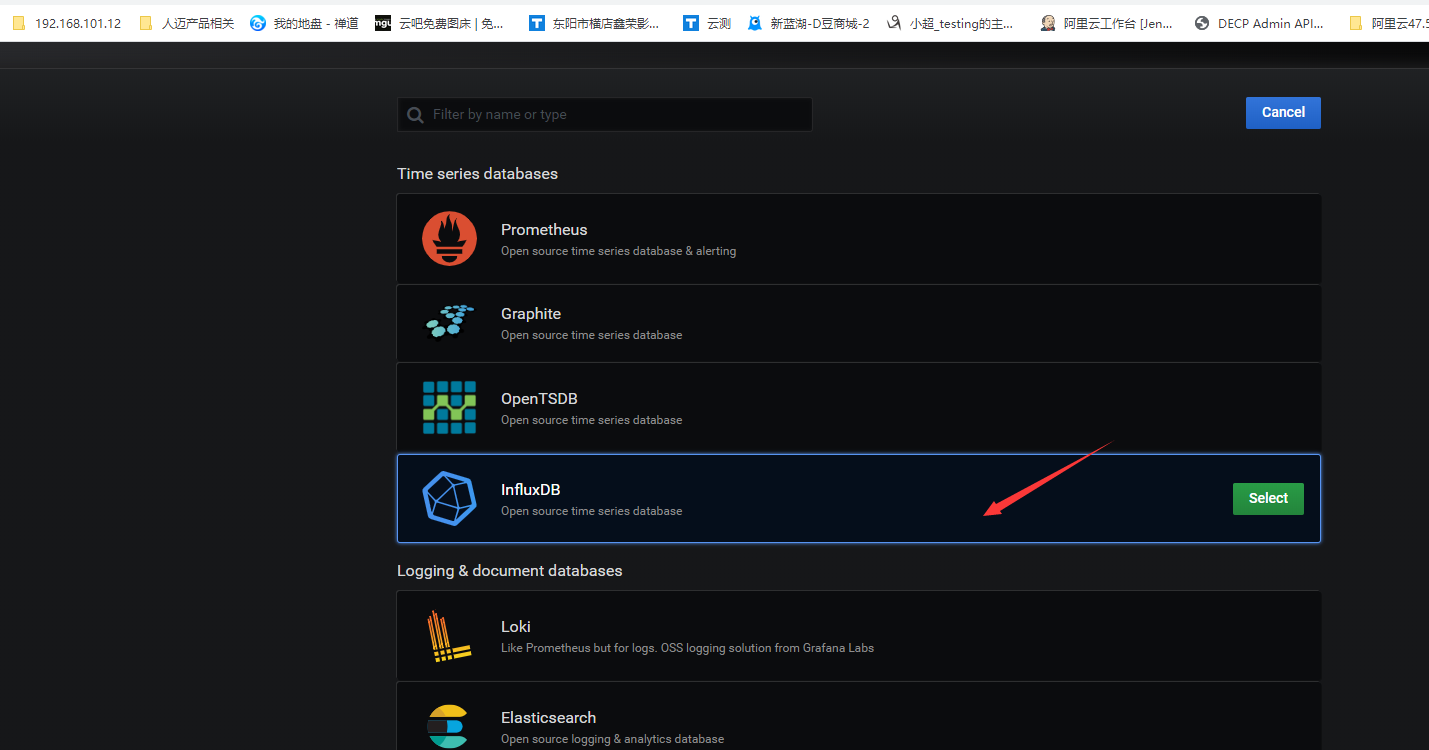Open the DECP Admin API bookmark

1259,23
